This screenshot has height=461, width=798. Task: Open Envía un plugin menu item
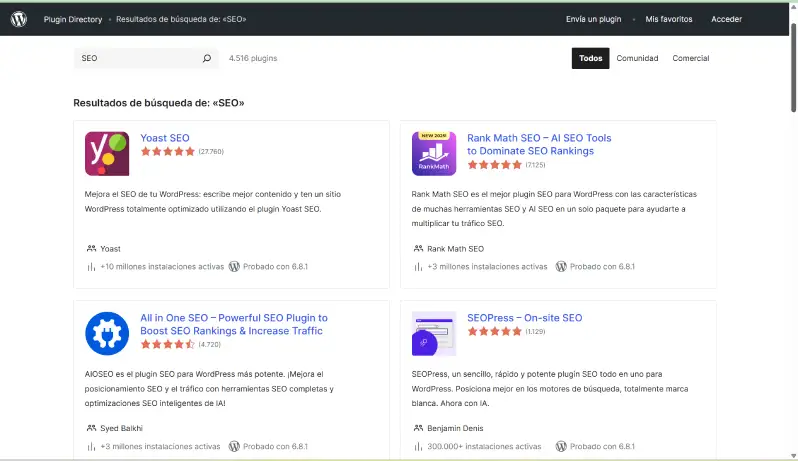[x=593, y=19]
